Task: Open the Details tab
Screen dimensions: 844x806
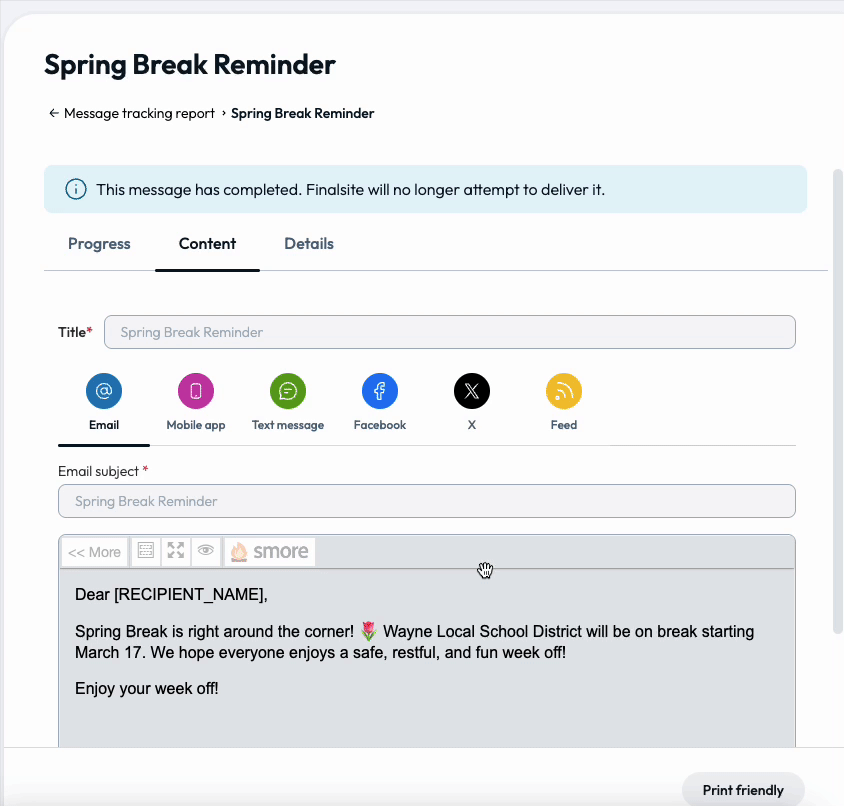Action: pos(309,244)
